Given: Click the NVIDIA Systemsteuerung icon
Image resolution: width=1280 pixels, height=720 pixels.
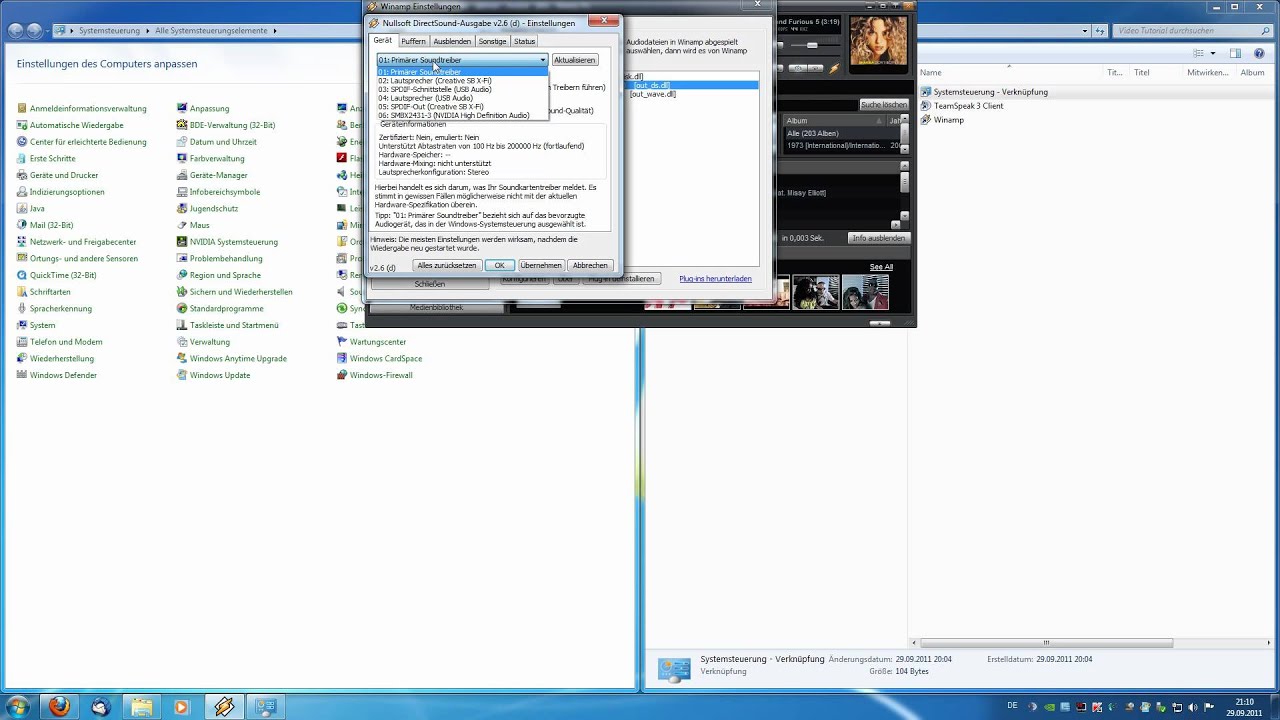Looking at the screenshot, I should coord(182,242).
